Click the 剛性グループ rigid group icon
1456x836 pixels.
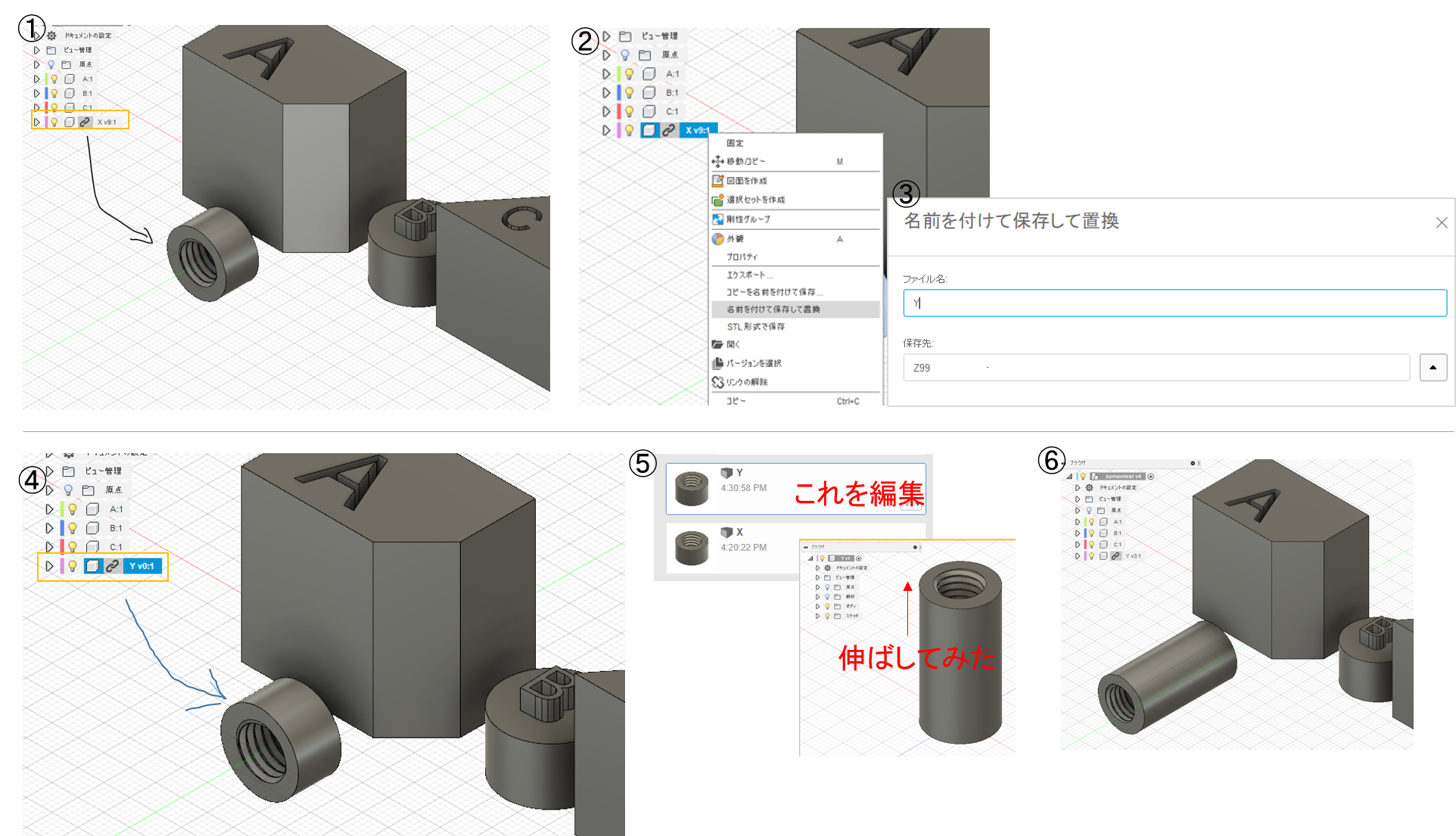(x=717, y=219)
